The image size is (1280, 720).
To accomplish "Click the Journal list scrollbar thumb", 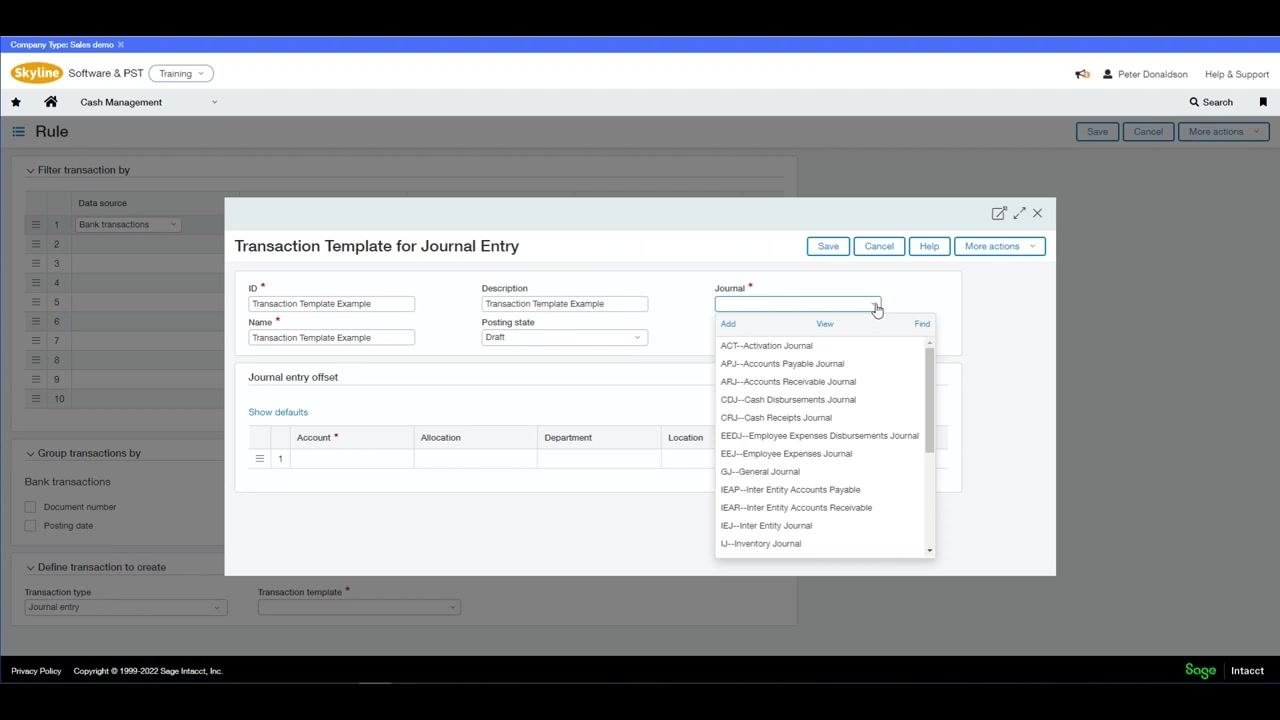I will [929, 400].
